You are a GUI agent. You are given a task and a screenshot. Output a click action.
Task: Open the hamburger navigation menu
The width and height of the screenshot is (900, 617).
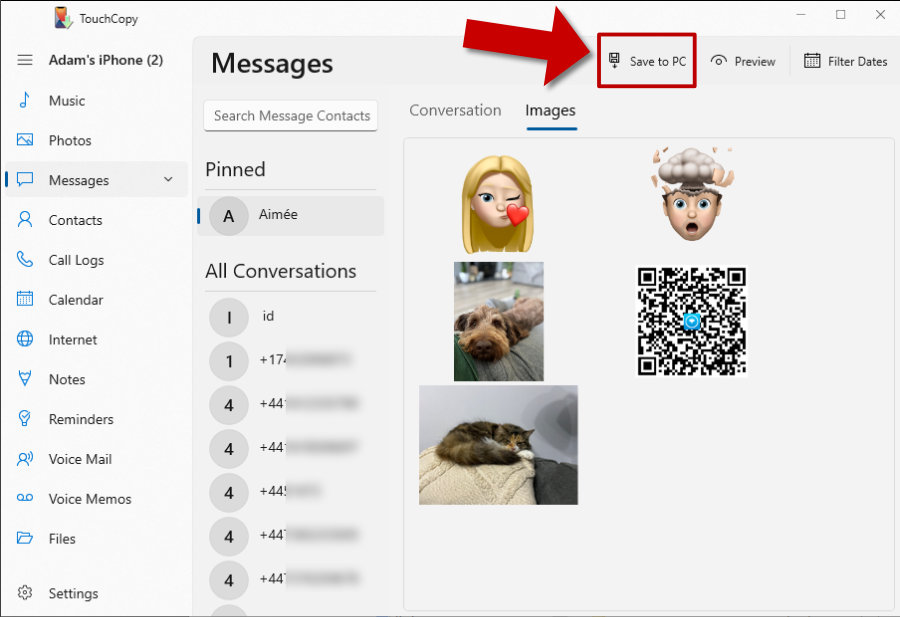coord(25,60)
